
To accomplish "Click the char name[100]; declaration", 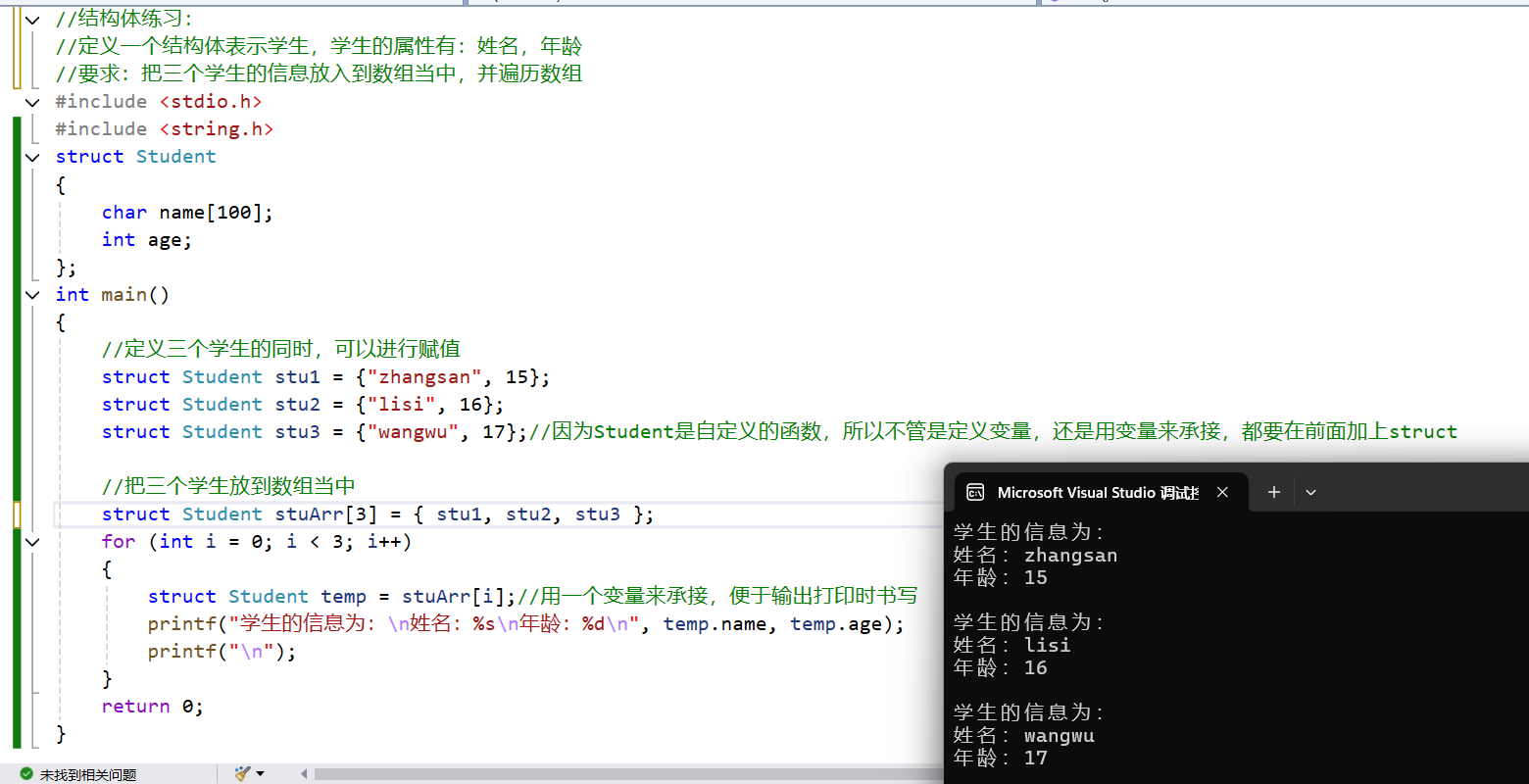I will 187,213.
